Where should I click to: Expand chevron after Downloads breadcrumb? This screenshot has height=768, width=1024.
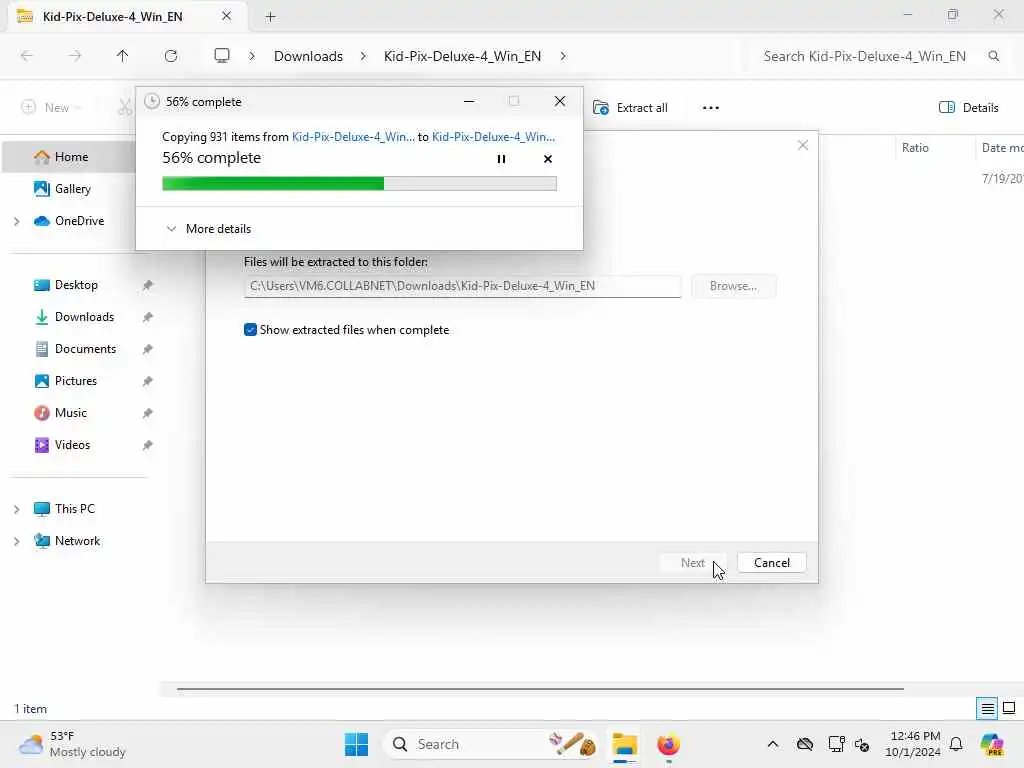tap(363, 56)
